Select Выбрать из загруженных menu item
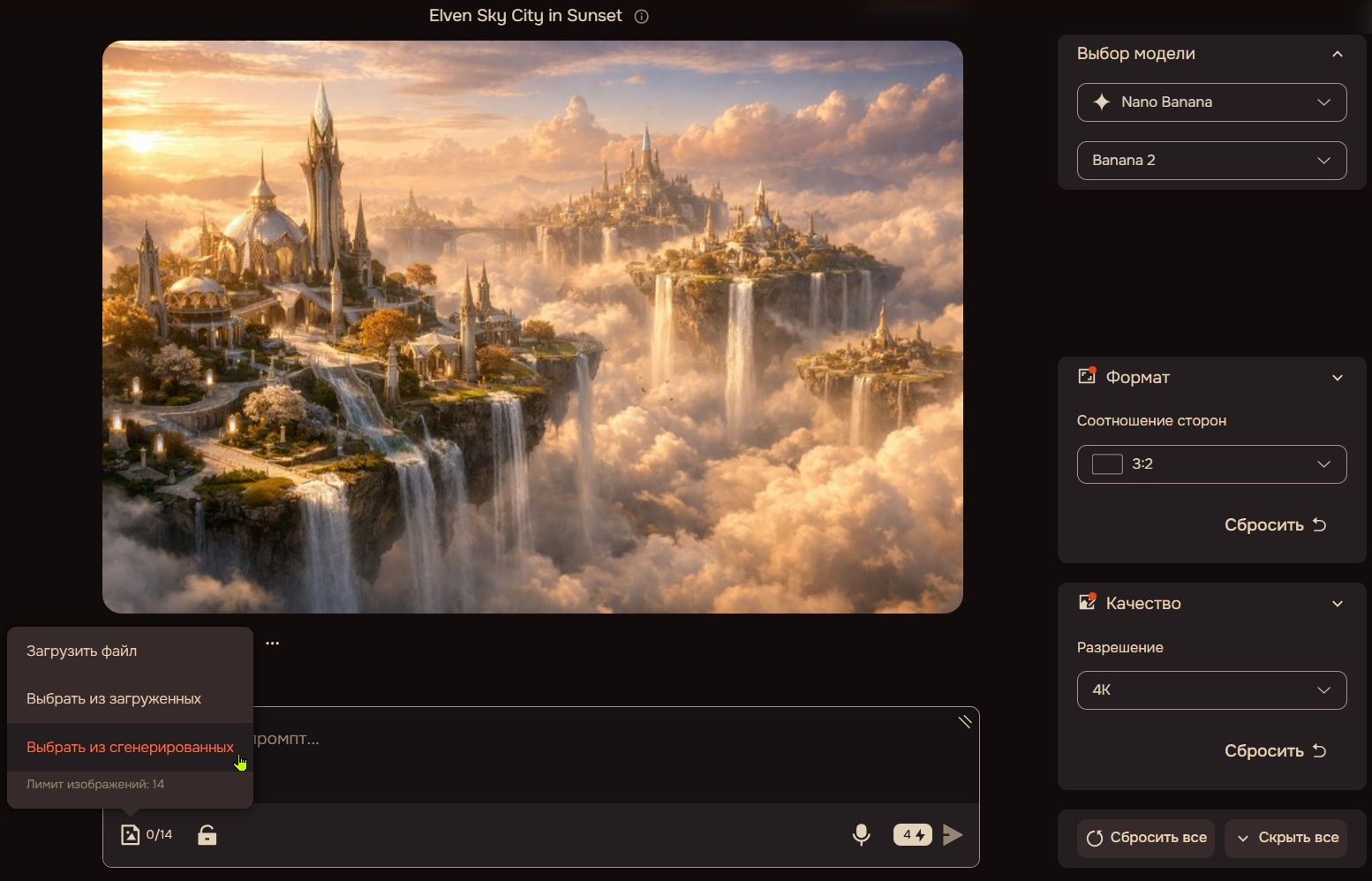 point(130,698)
